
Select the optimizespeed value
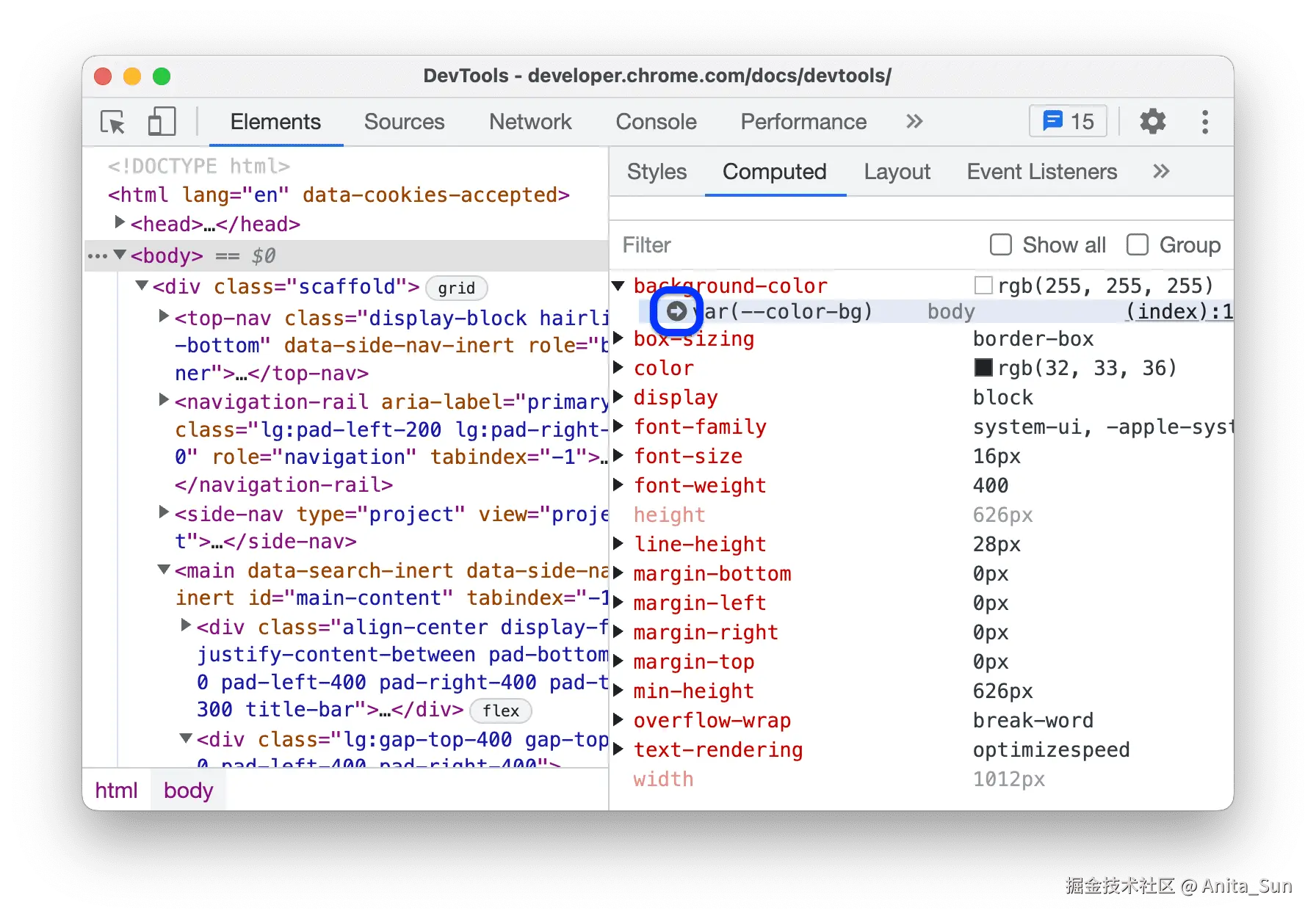point(1051,749)
